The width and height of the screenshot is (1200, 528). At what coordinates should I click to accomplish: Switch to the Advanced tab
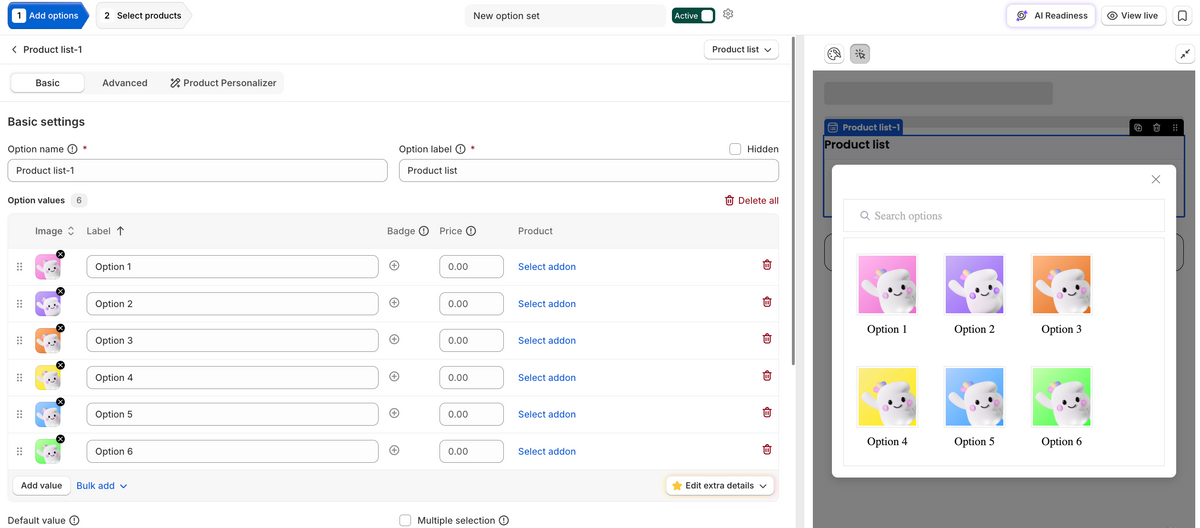pos(125,83)
